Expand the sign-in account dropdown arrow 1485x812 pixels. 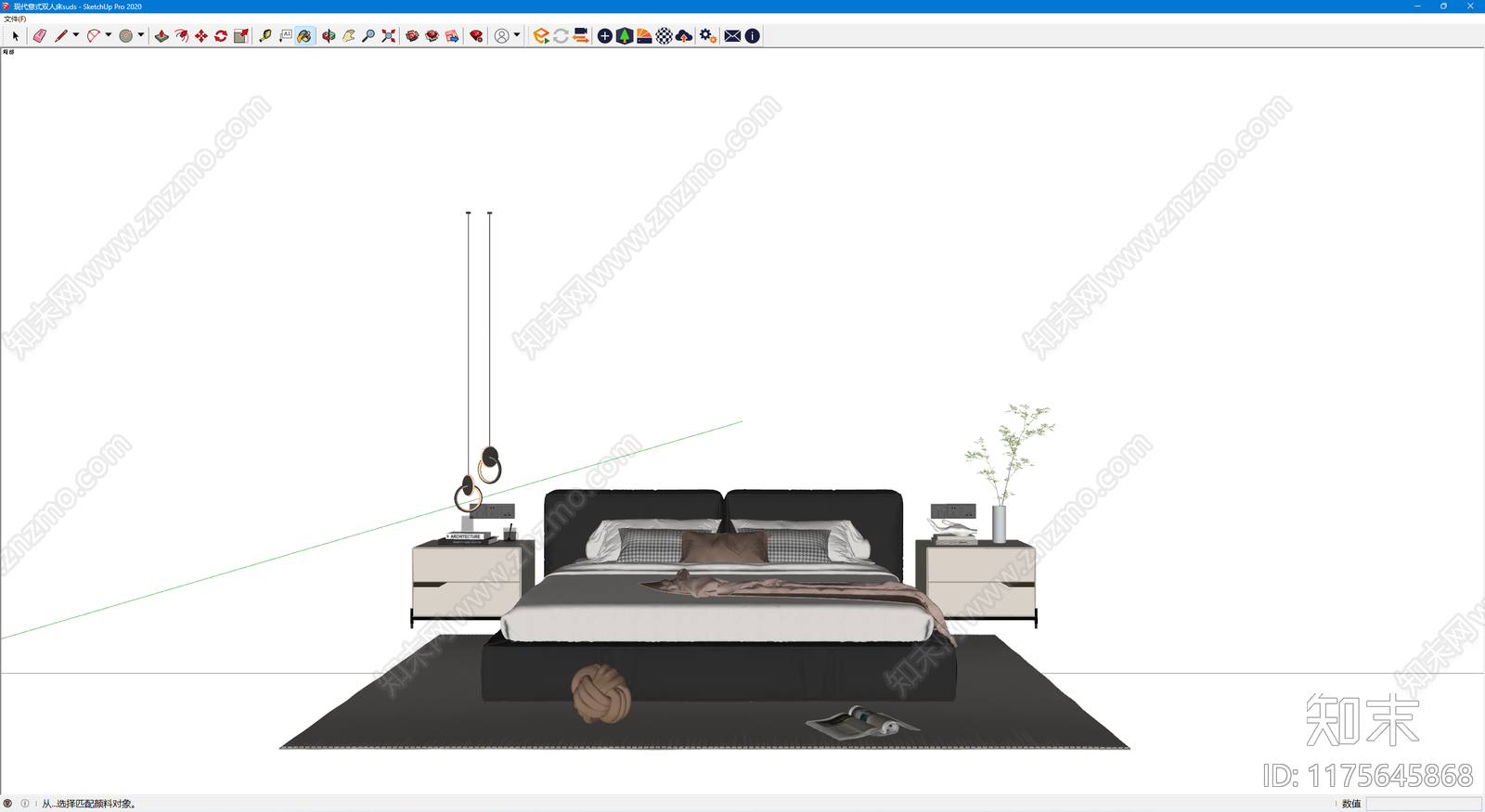(517, 36)
